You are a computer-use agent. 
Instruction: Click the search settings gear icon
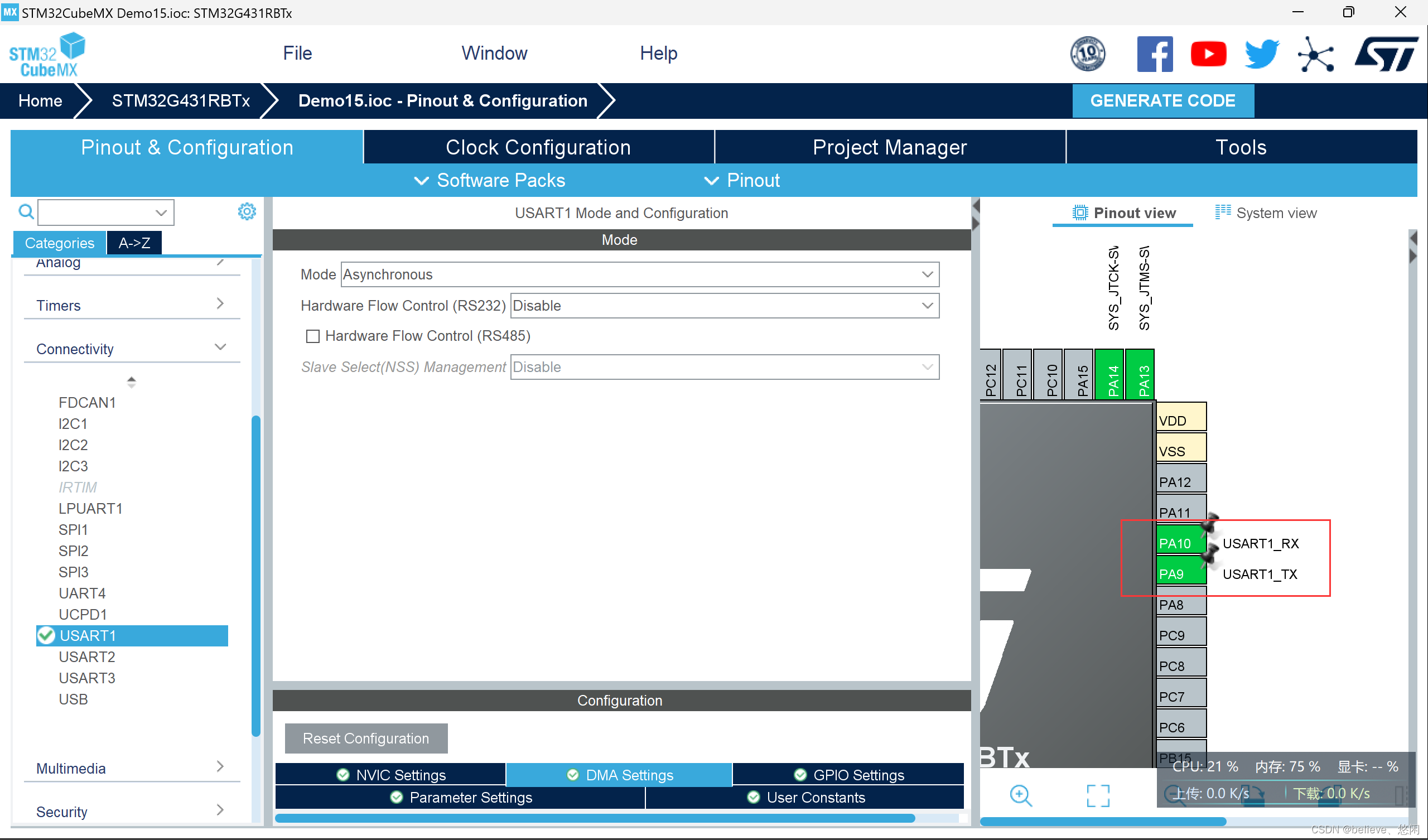point(248,211)
